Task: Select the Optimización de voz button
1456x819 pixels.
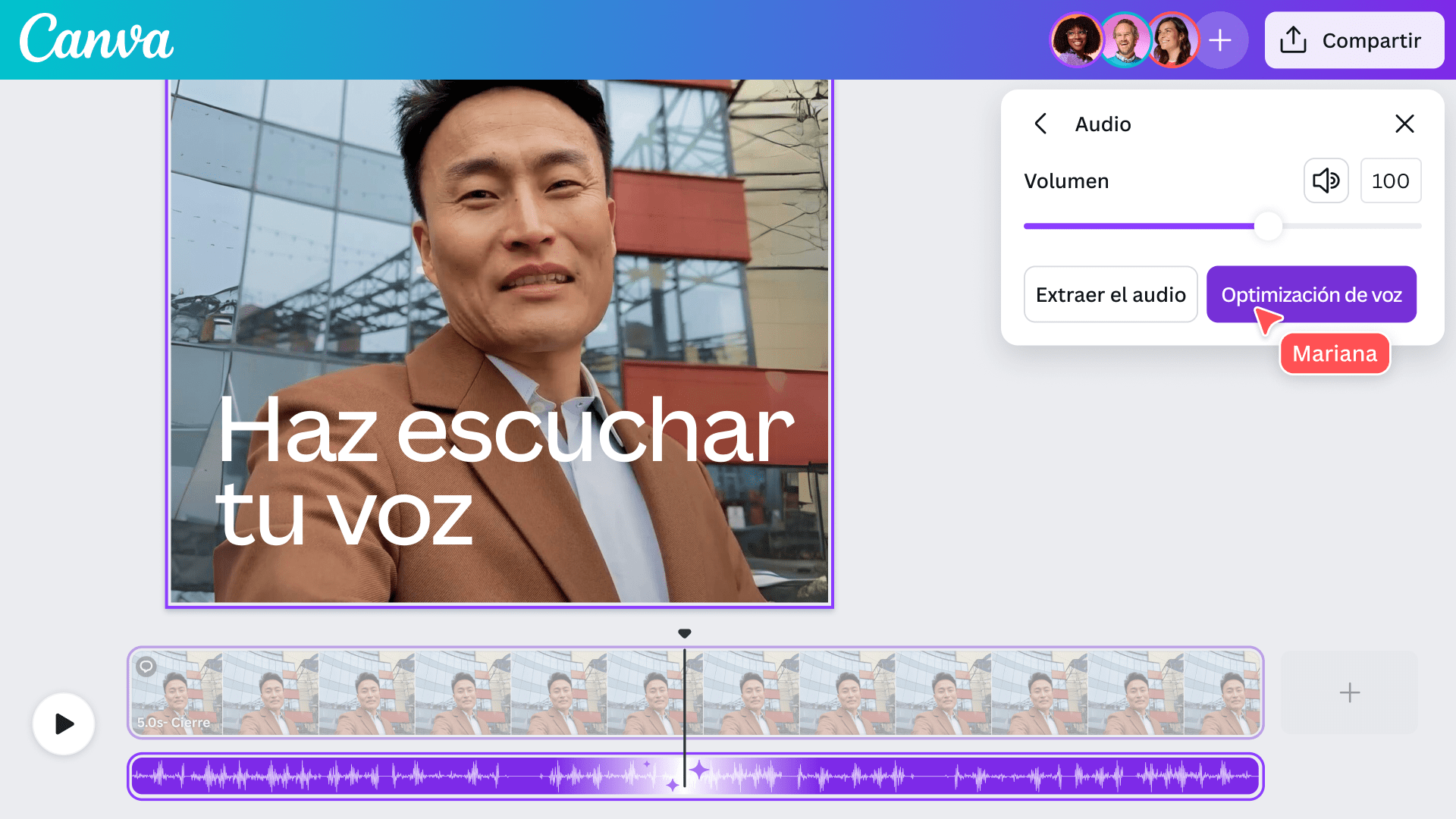Action: click(x=1311, y=294)
